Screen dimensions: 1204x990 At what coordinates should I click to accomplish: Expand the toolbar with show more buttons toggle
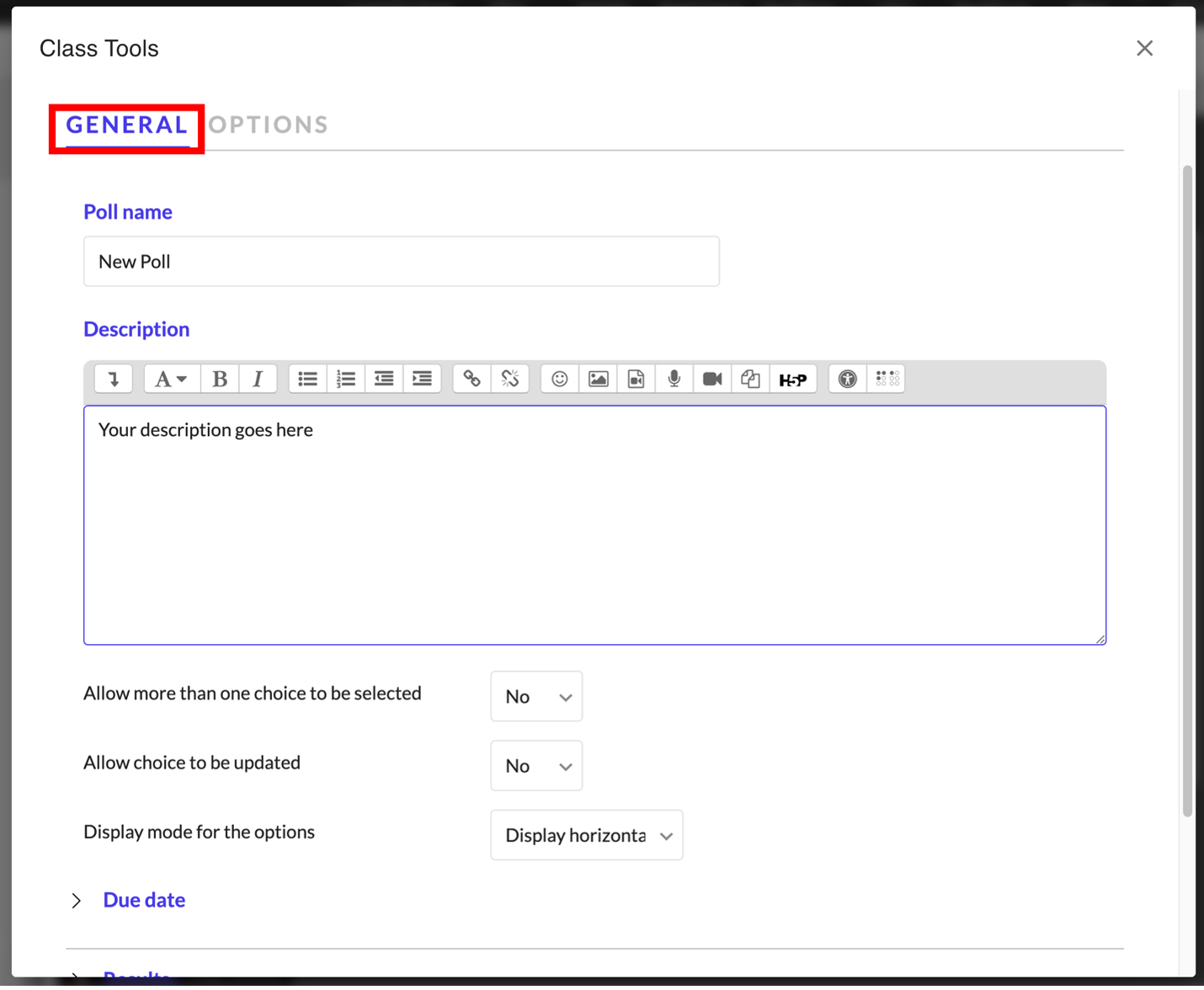click(114, 379)
